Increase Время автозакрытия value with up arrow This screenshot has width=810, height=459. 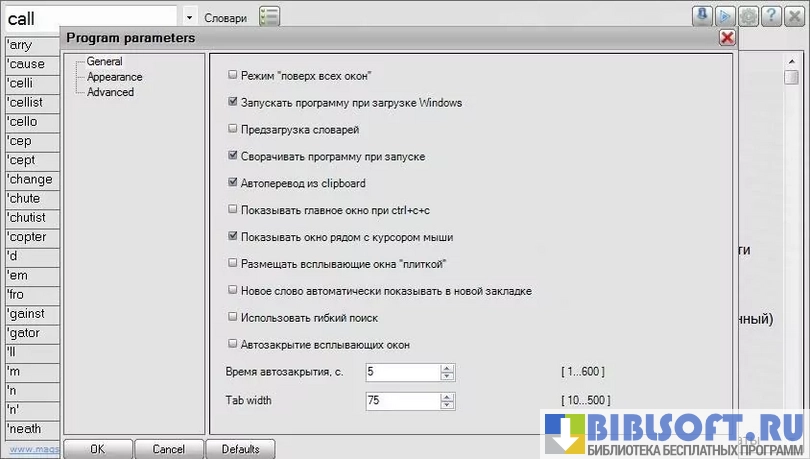pos(447,367)
